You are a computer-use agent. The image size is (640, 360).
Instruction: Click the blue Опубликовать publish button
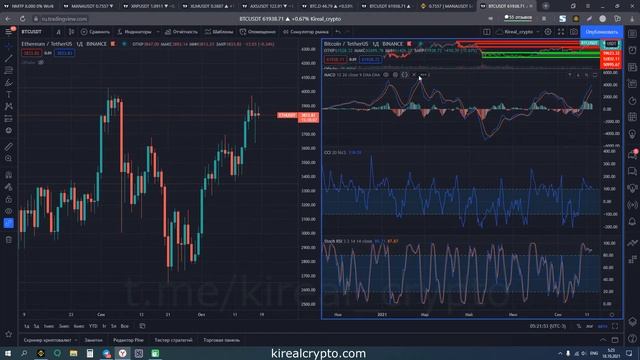point(601,32)
